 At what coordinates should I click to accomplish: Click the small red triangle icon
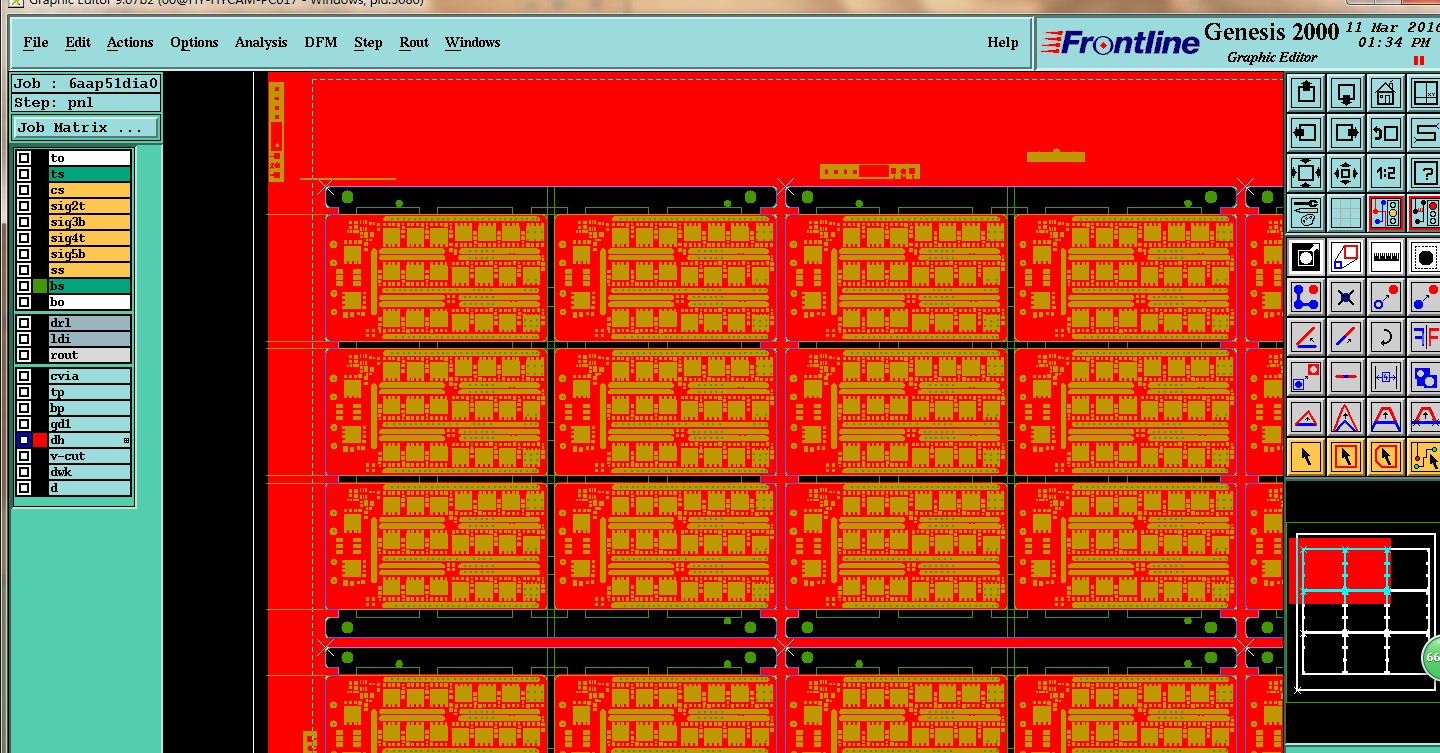tap(1306, 417)
